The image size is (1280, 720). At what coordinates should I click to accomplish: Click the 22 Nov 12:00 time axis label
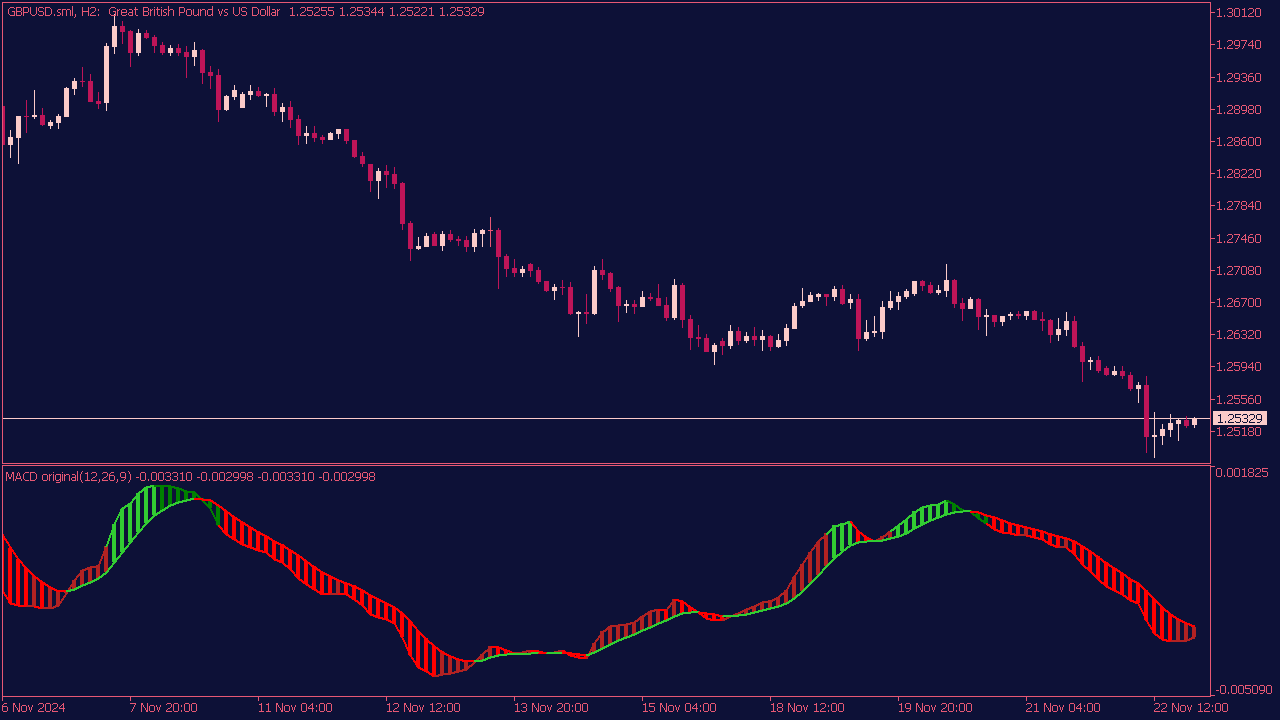1191,707
